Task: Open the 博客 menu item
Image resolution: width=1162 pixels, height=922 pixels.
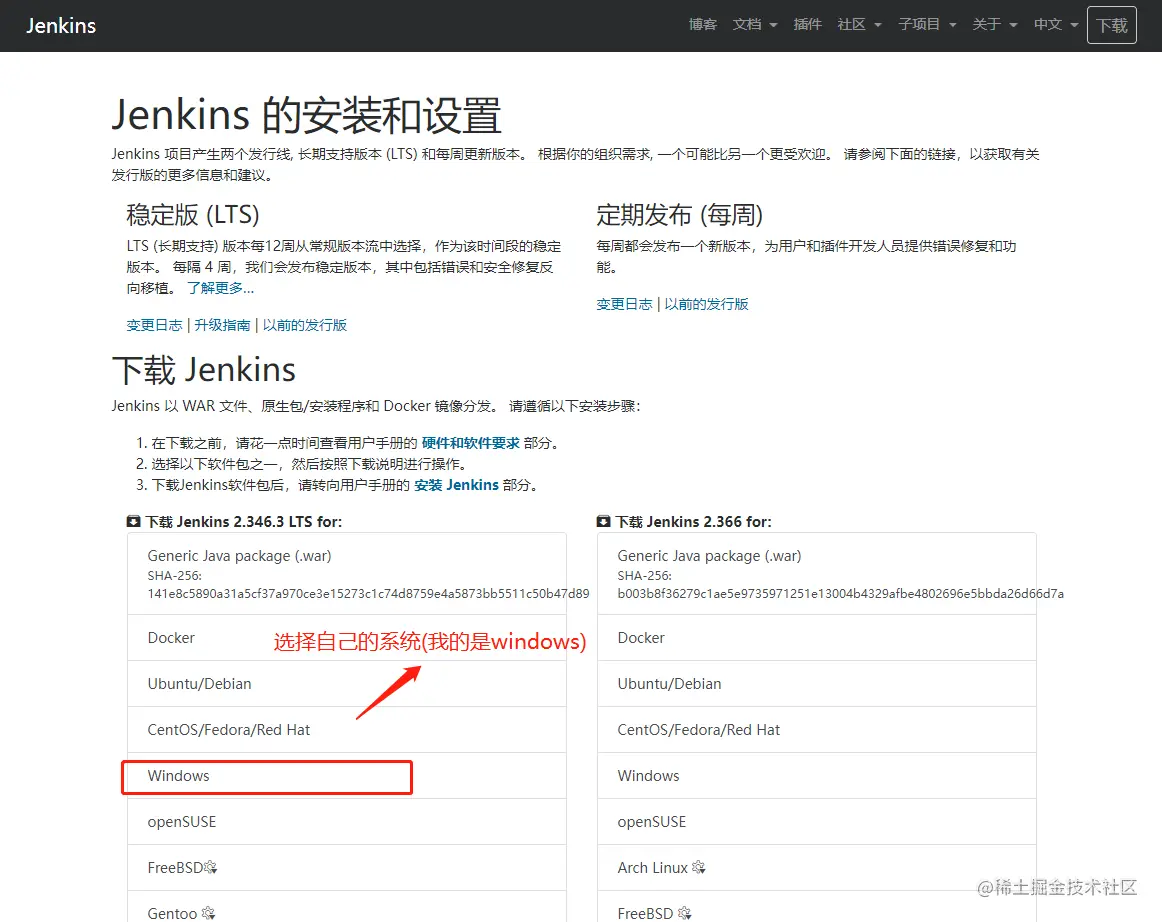Action: [x=703, y=24]
